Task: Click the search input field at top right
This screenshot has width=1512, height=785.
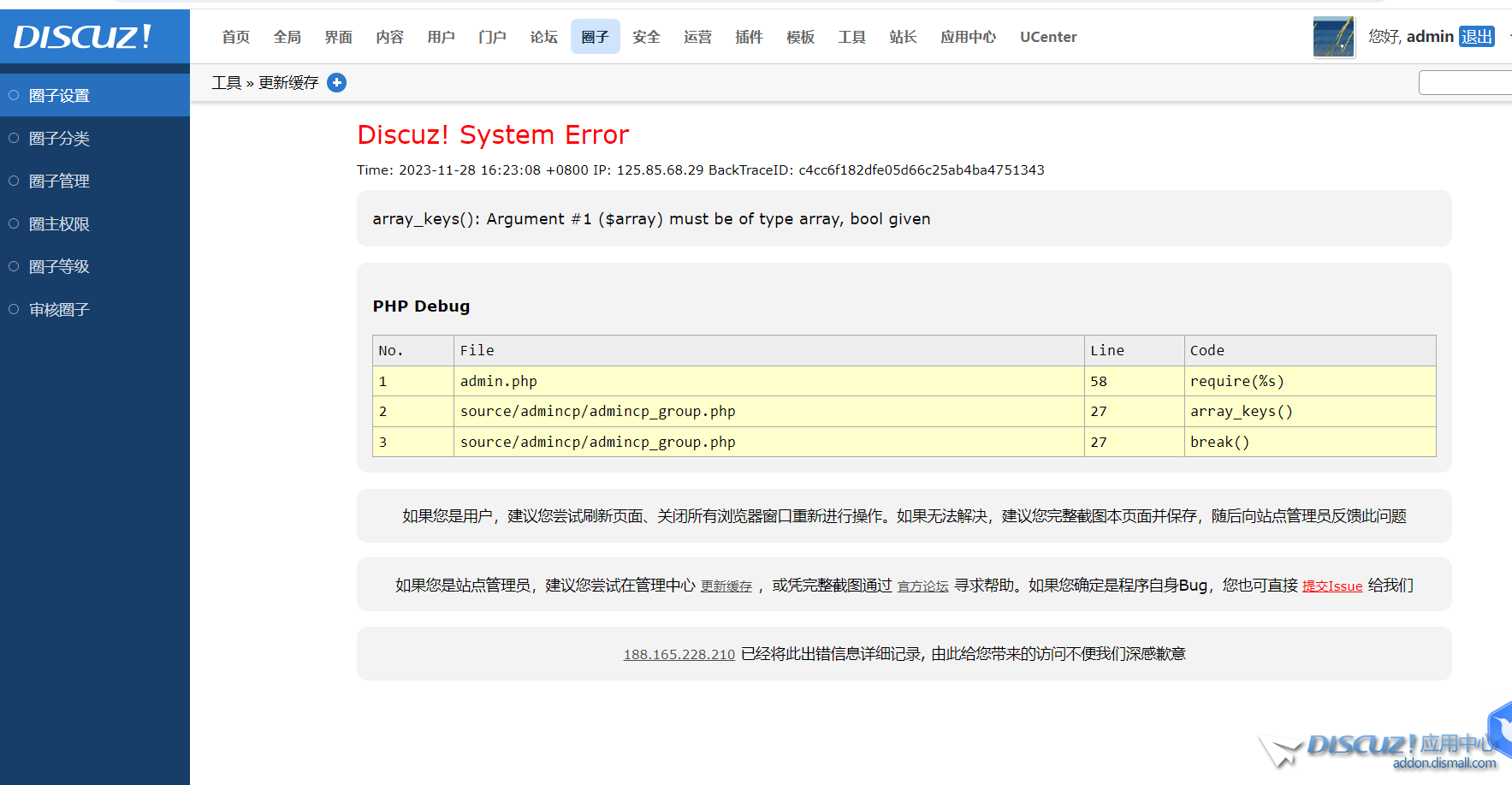Action: (1465, 83)
